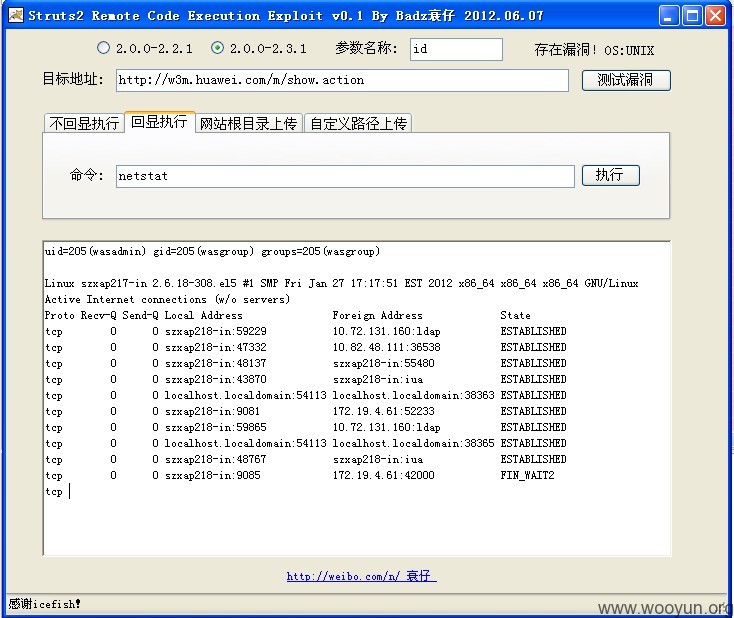Click the 执行 execute button
The height and width of the screenshot is (618, 734).
[610, 175]
